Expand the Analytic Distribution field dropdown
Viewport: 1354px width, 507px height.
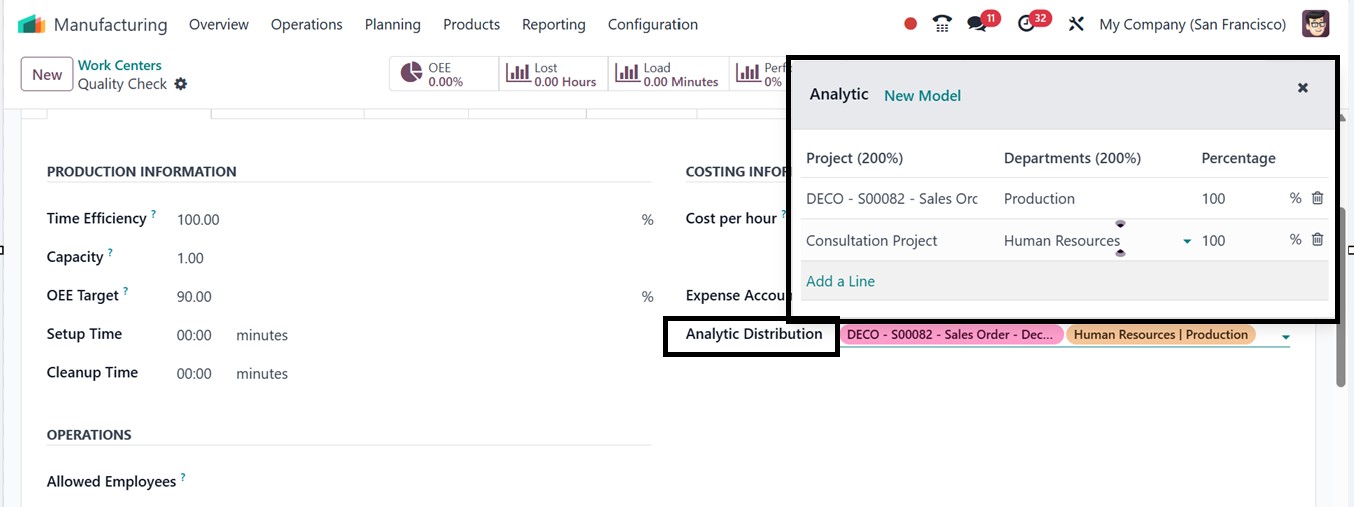pos(1285,337)
